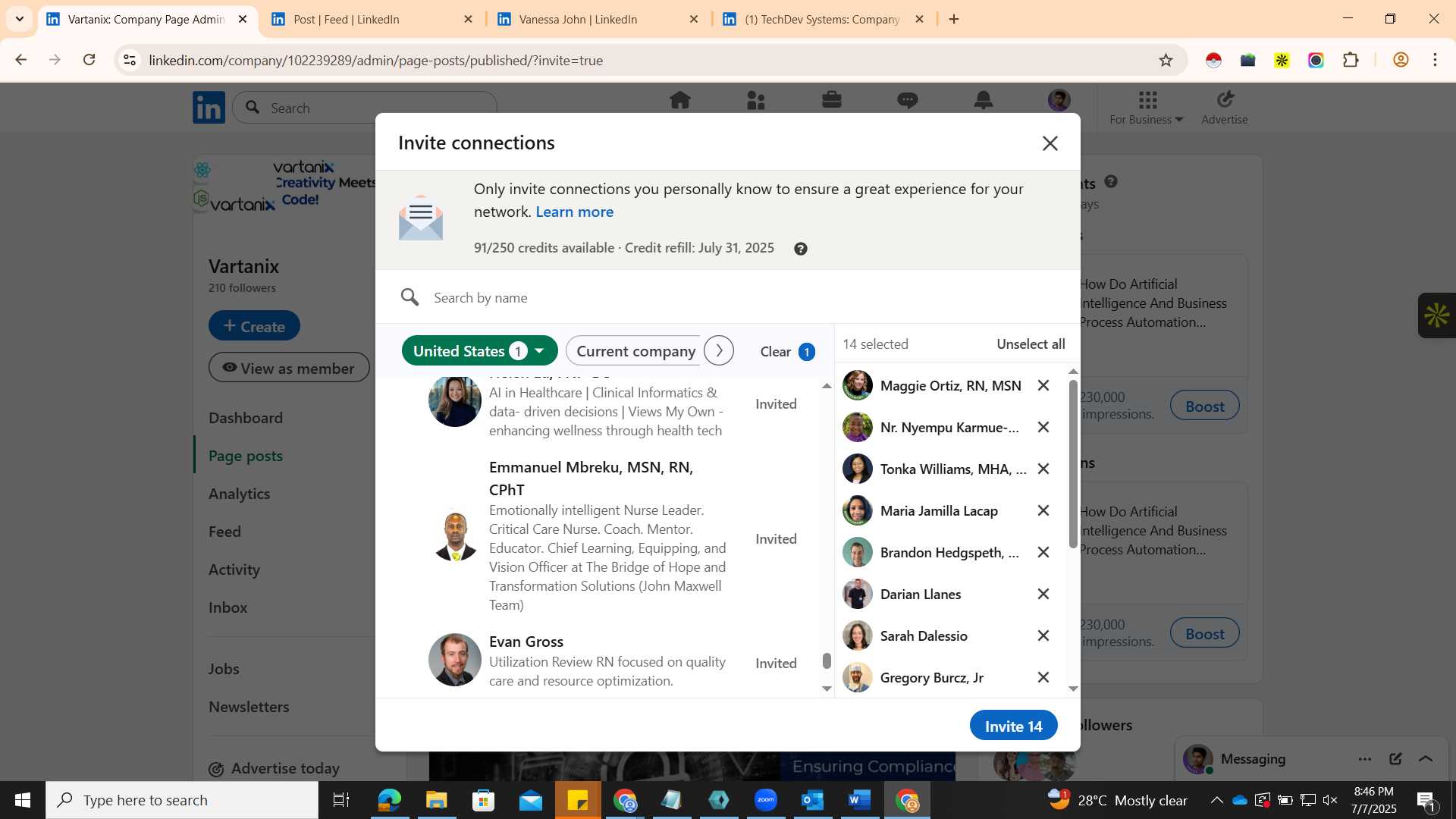
Task: Click the selected list scrollbar thumb
Action: click(1073, 463)
